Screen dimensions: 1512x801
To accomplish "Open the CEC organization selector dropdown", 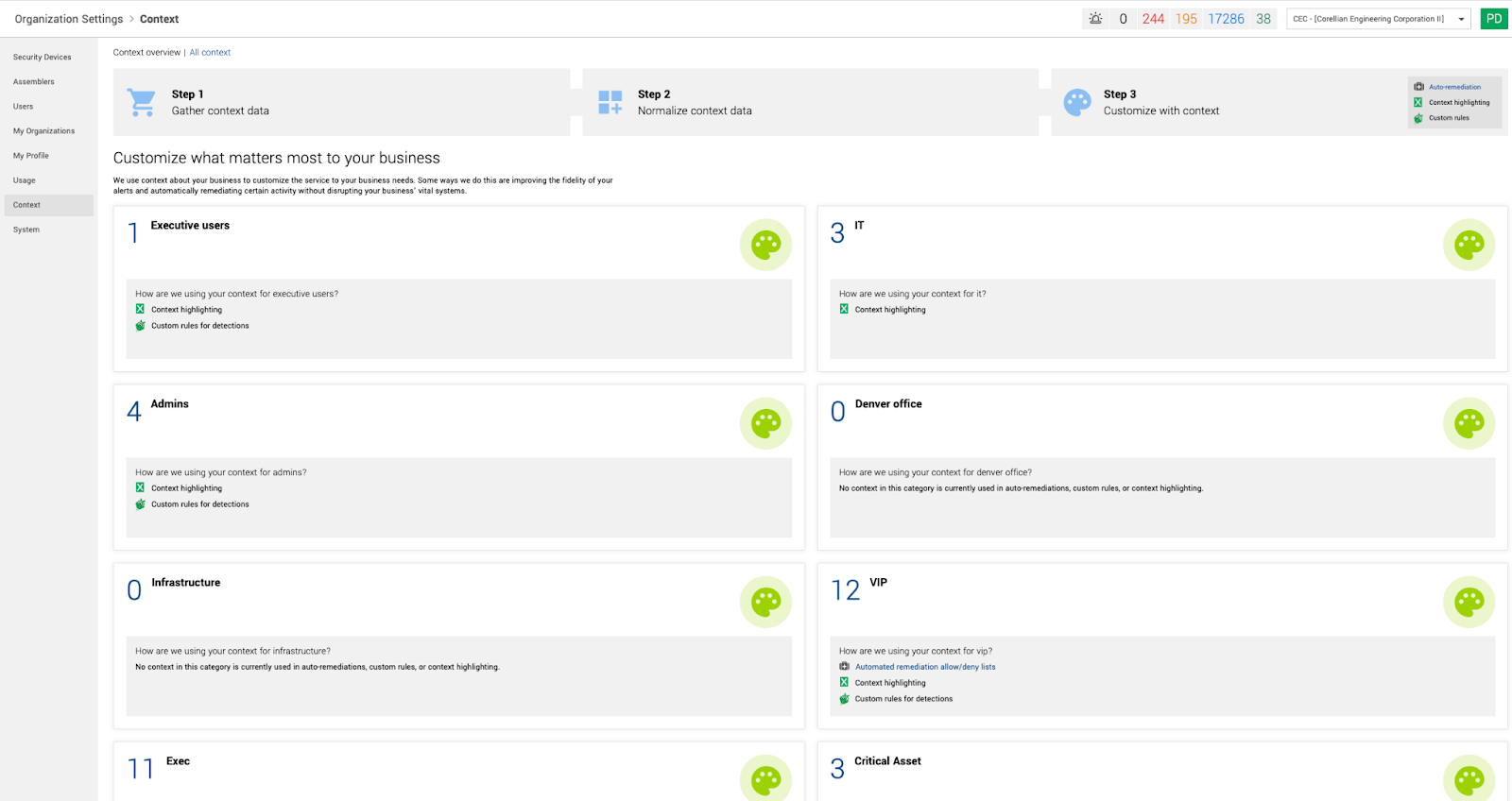I will pos(1378,19).
